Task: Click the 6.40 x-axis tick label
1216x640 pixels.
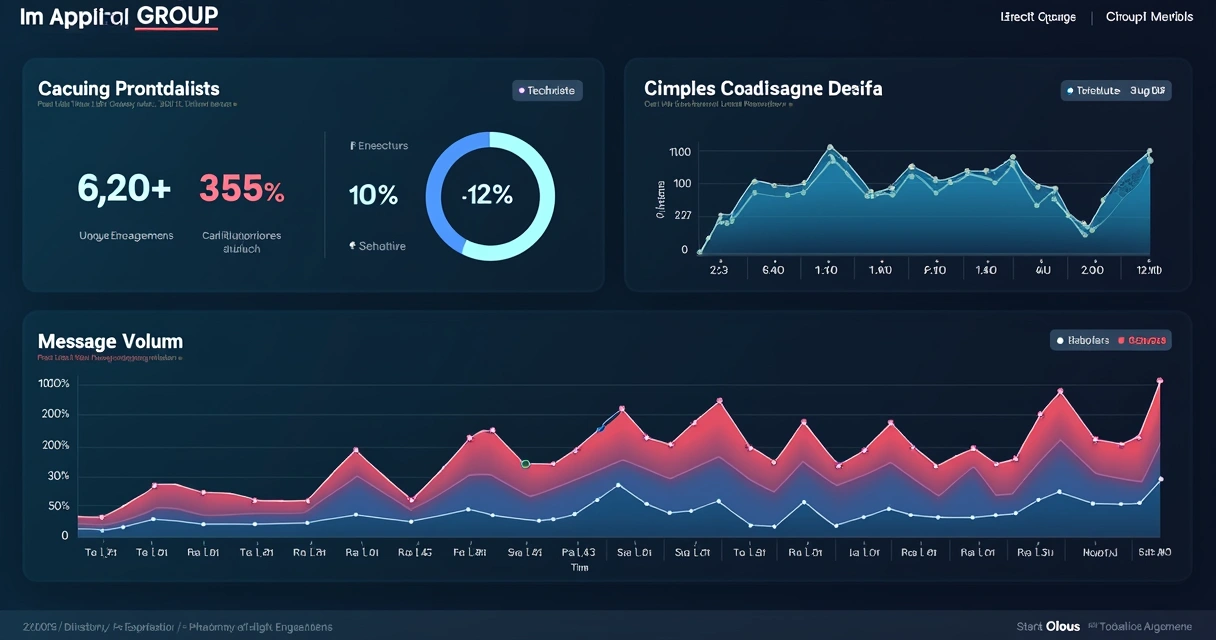Action: 773,270
